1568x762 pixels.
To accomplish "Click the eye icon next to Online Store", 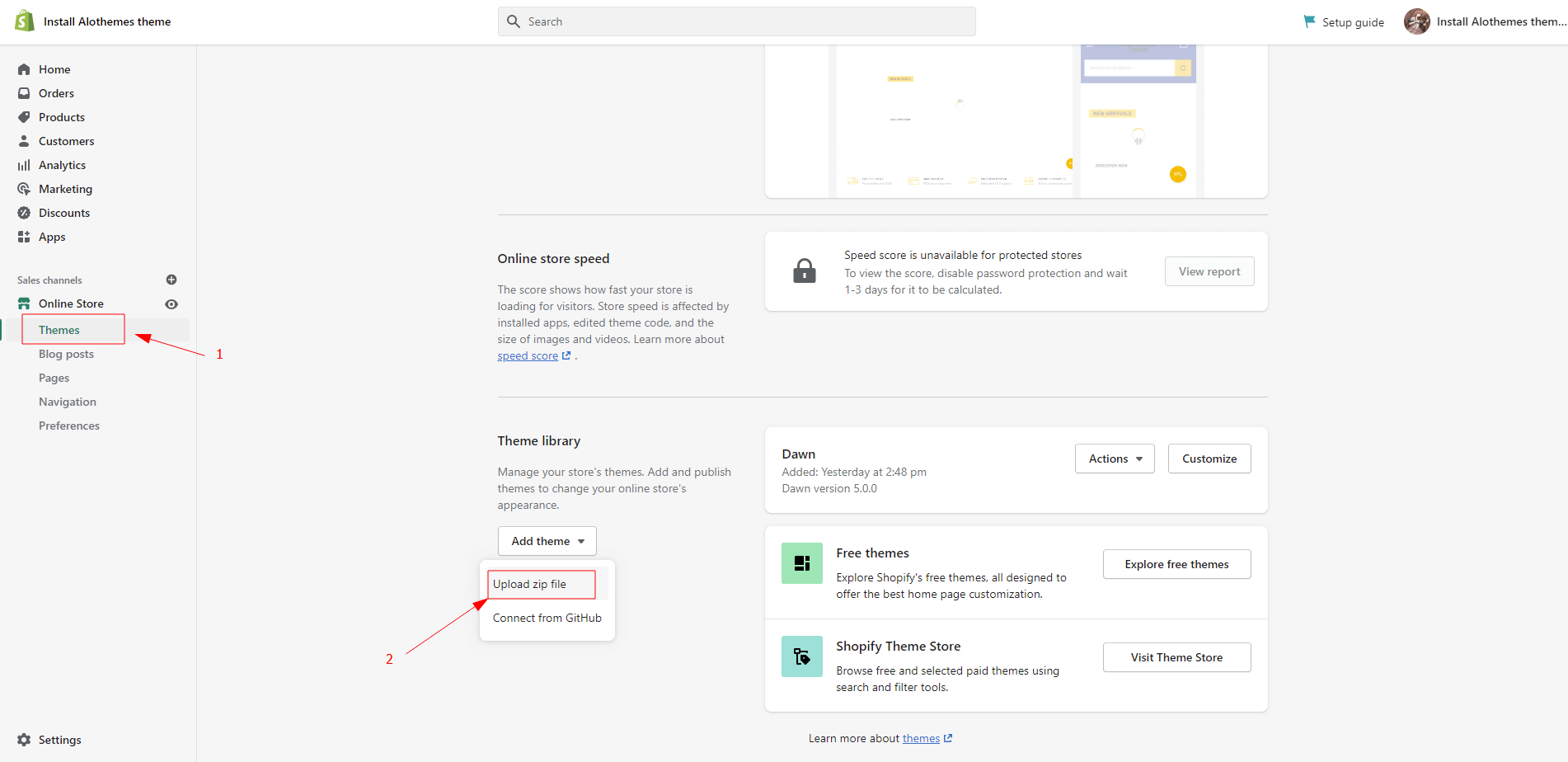I will pyautogui.click(x=171, y=304).
